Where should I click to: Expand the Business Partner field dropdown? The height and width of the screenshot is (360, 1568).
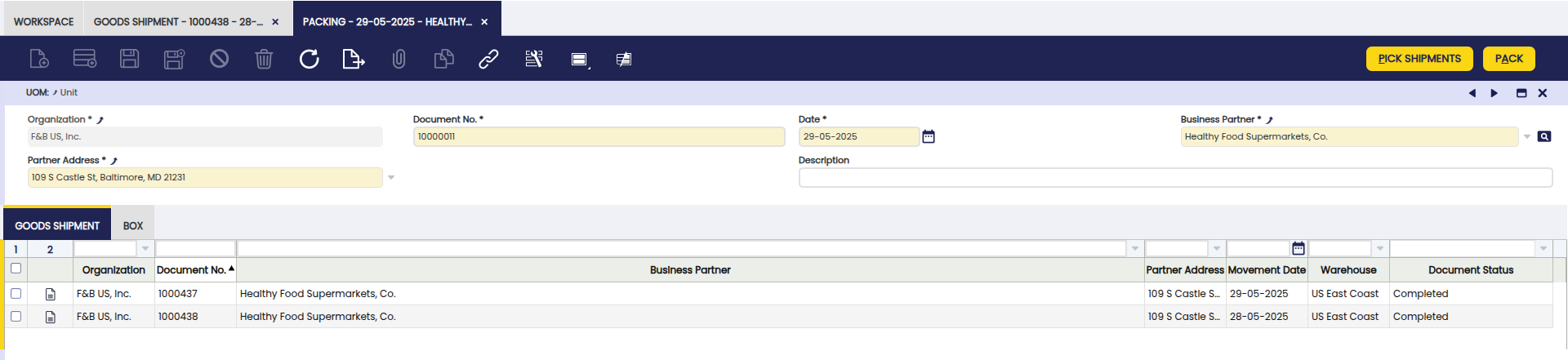[x=1526, y=137]
